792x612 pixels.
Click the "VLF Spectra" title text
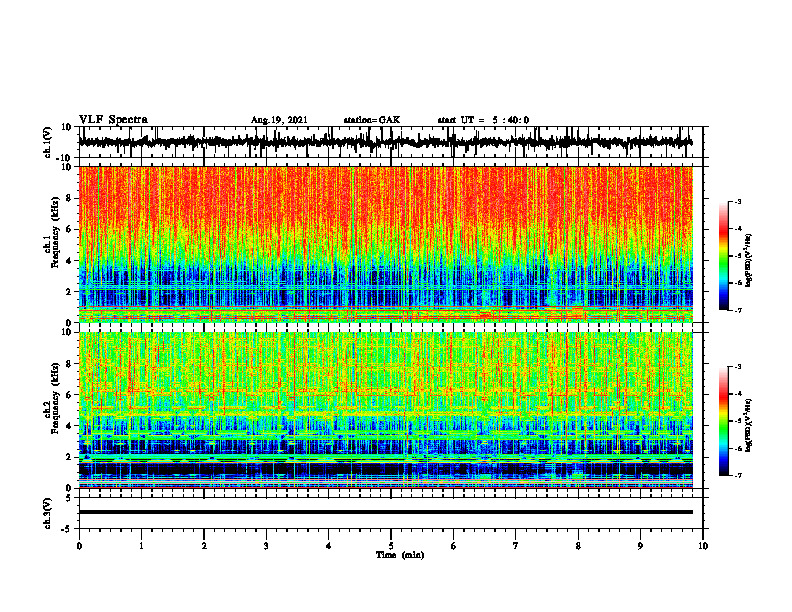pos(113,120)
